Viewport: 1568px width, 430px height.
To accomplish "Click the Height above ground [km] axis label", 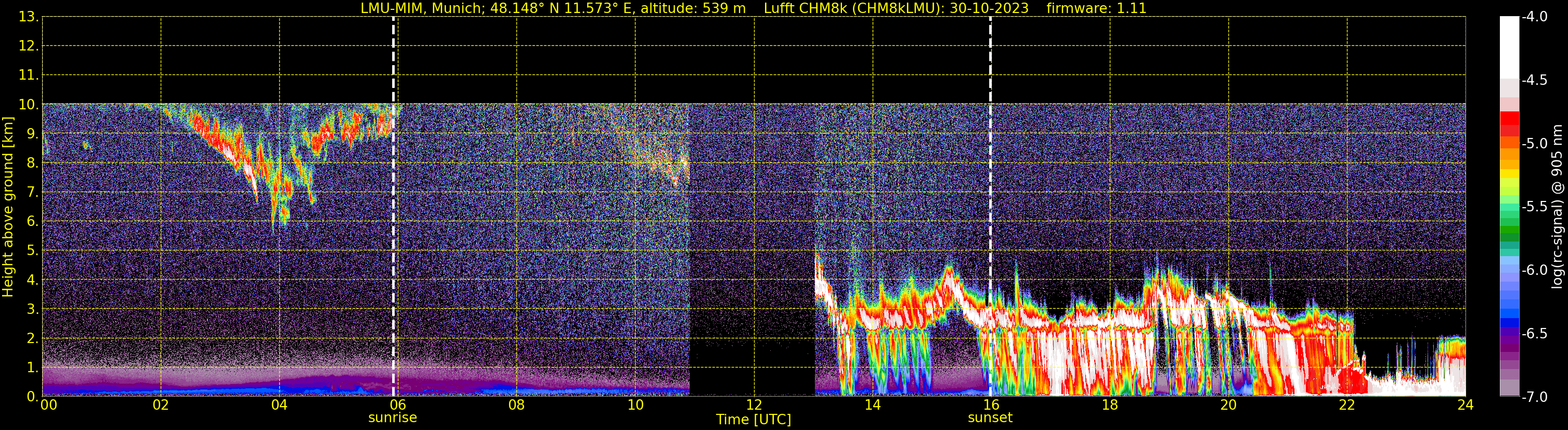I will click(x=7, y=207).
